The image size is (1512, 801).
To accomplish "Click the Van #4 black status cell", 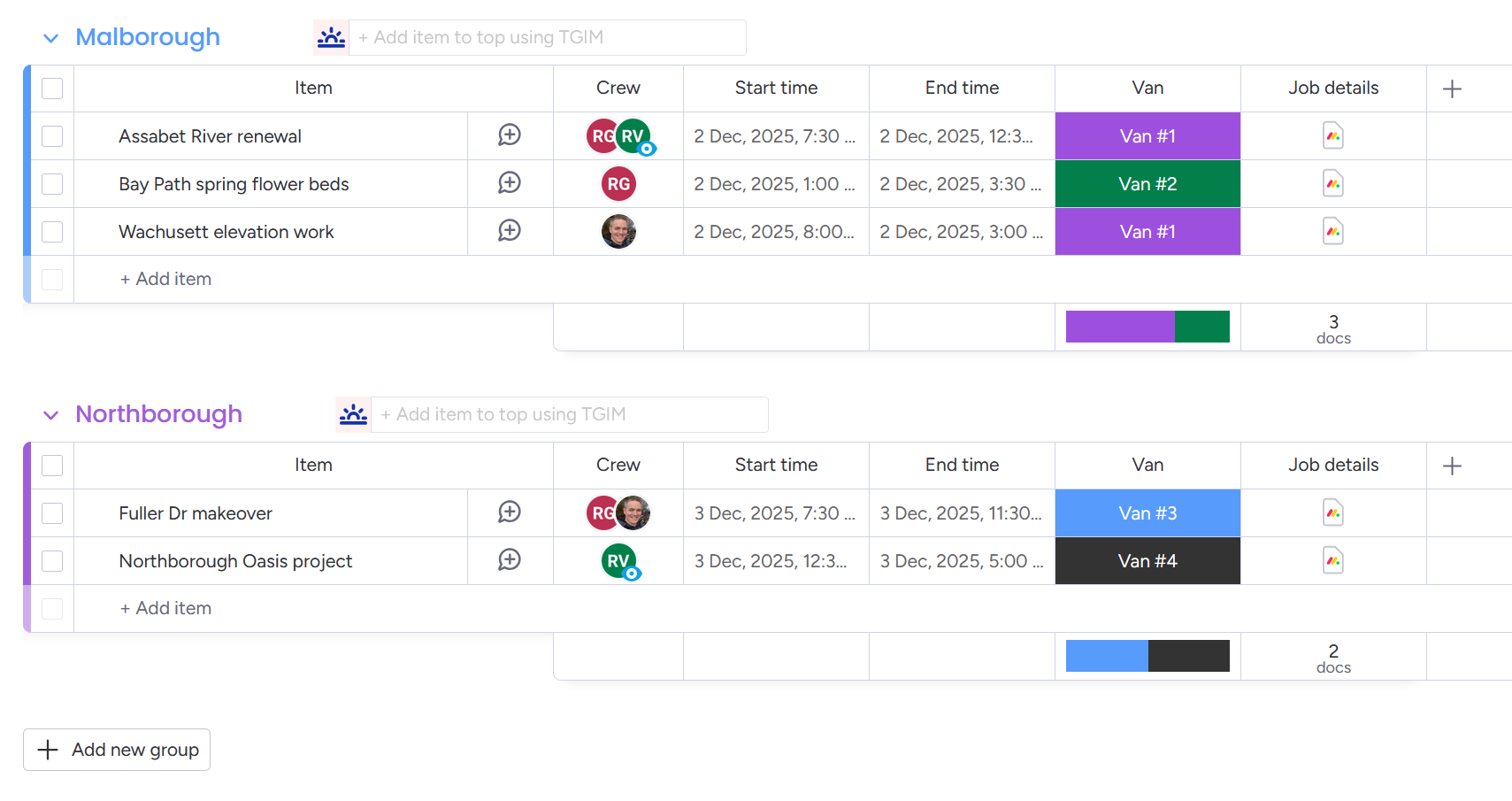I will [1147, 561].
